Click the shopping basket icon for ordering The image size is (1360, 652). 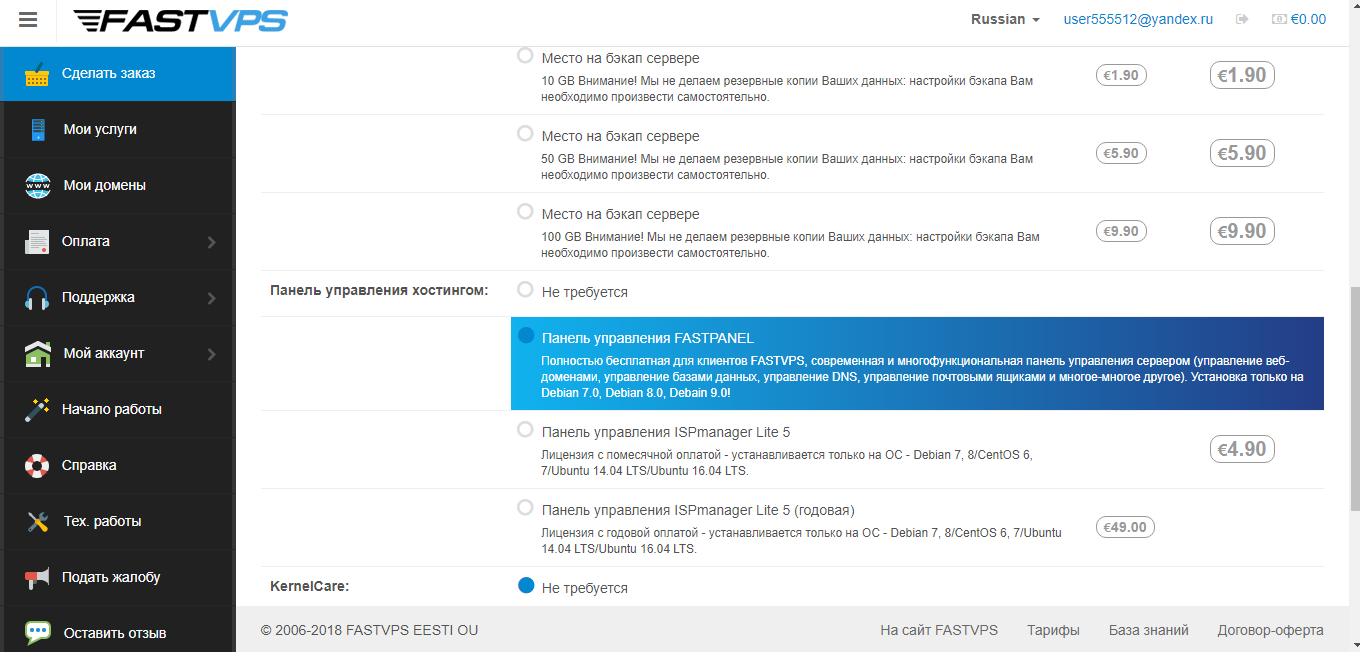click(37, 74)
